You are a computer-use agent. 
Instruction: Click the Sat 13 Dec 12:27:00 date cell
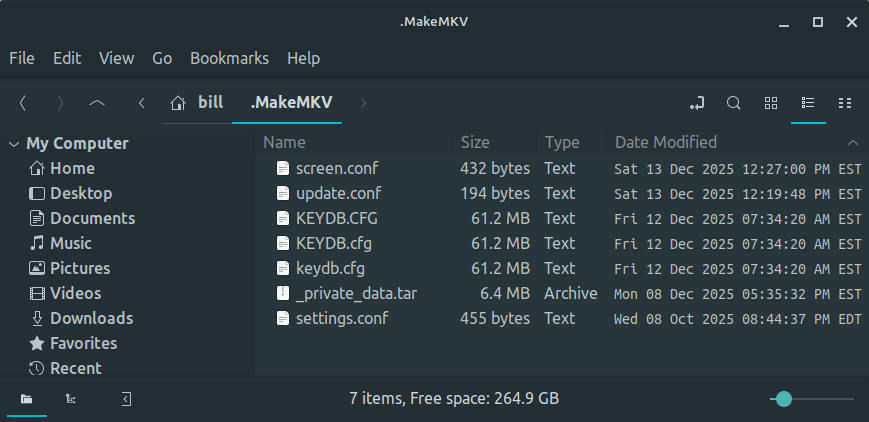(x=738, y=169)
